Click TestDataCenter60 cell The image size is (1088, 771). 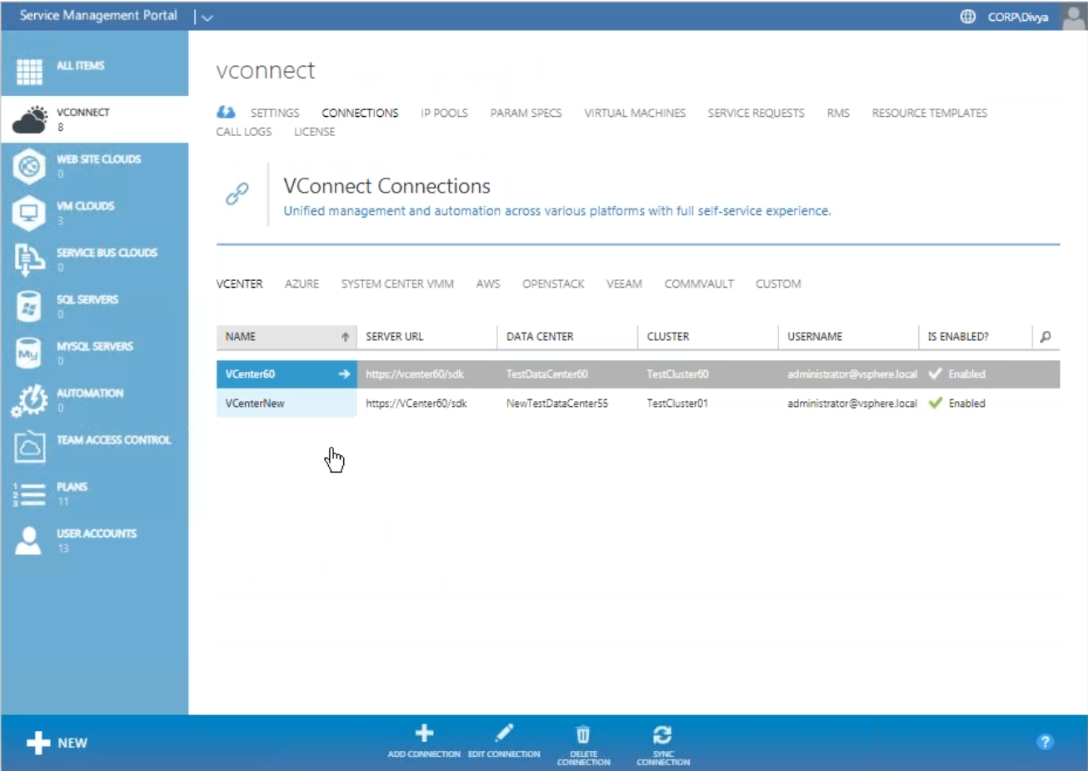pos(547,374)
